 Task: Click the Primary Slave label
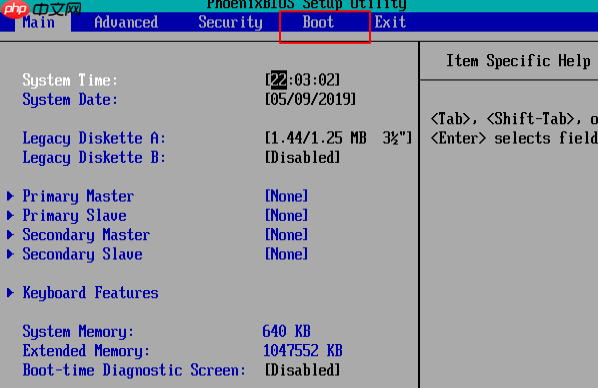[74, 216]
